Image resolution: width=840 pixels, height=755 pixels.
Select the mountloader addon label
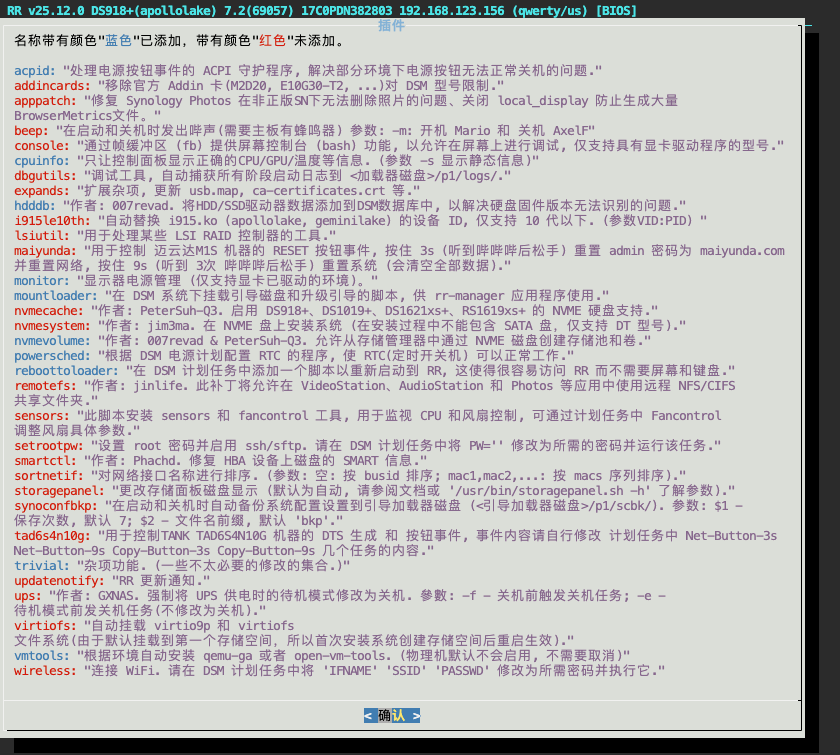(54, 296)
